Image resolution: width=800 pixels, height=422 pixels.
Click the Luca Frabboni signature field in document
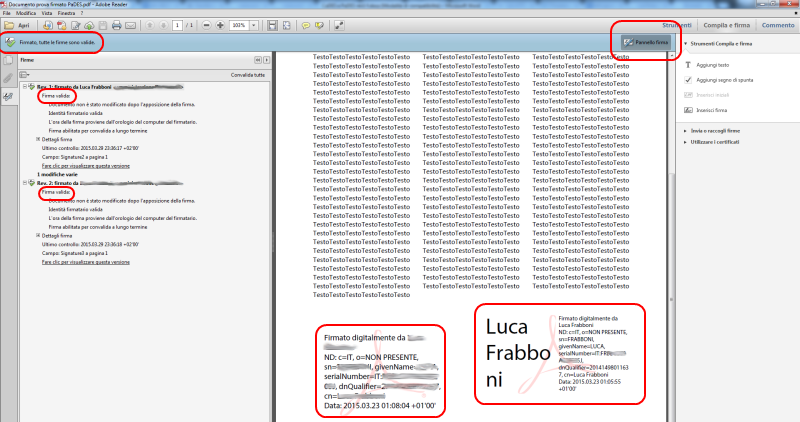point(560,354)
